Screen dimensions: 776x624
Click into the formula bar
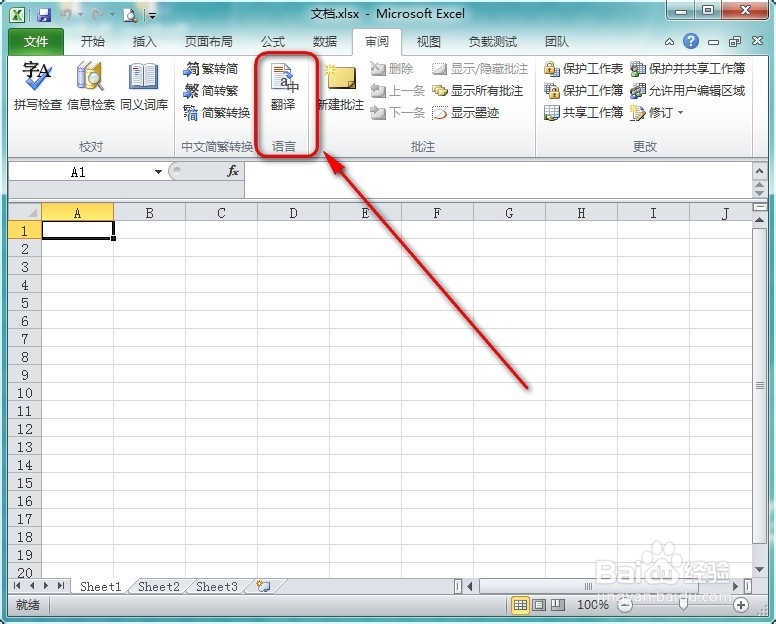coord(497,180)
